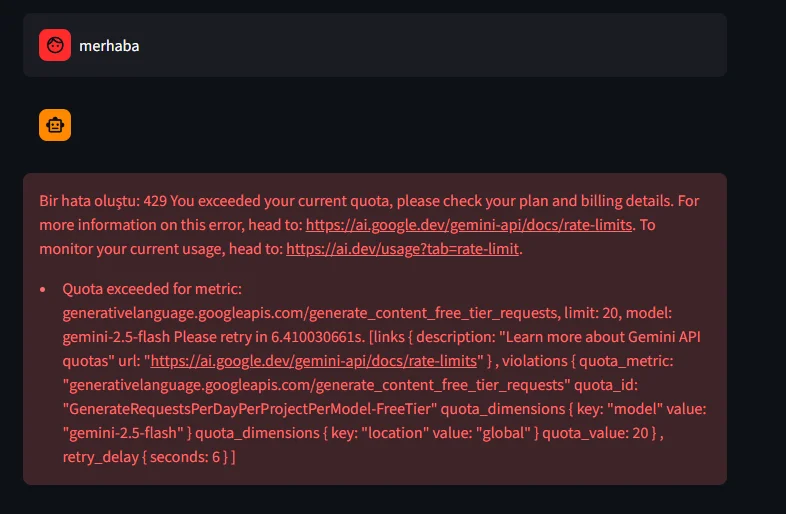
Task: Open the ai.dev usage rate-limit link
Action: pyautogui.click(x=402, y=249)
